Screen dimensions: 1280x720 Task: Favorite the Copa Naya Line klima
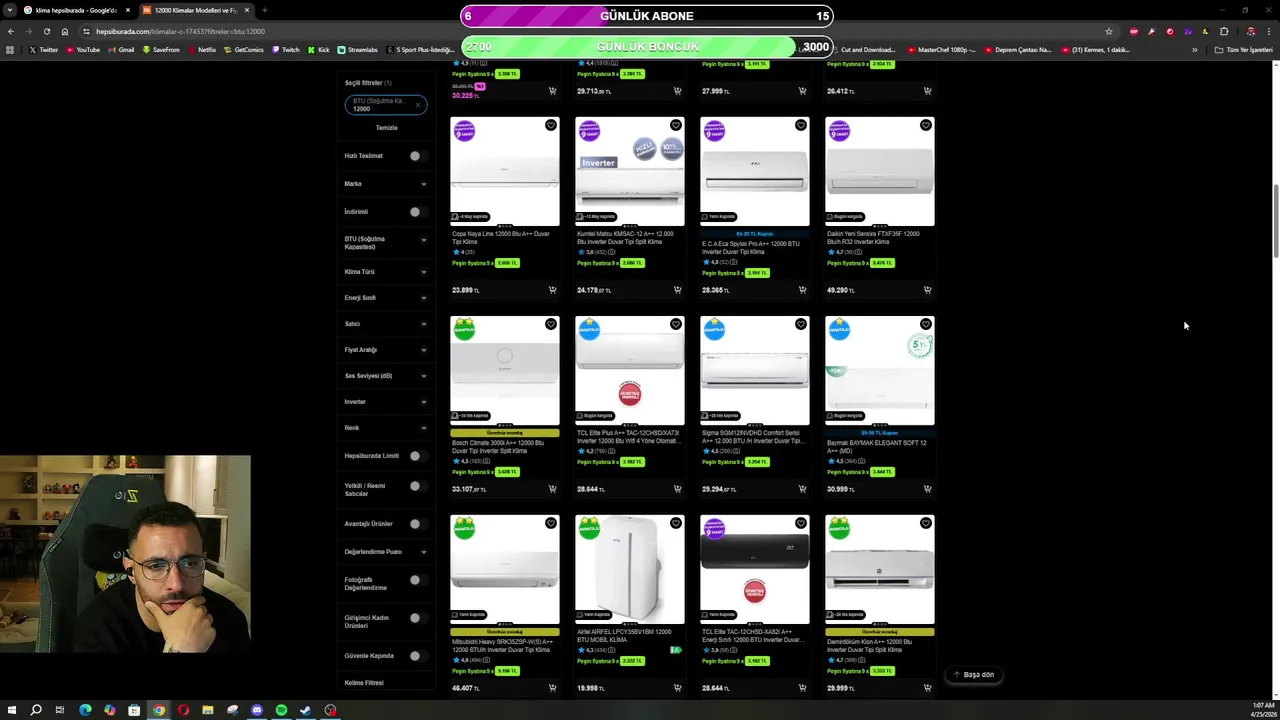(x=551, y=125)
